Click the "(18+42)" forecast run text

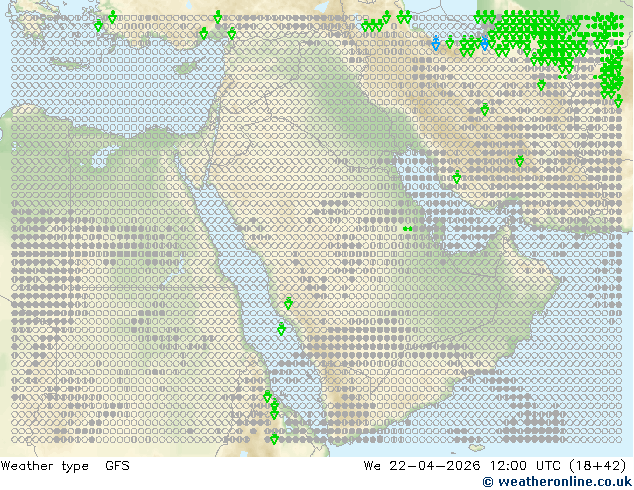(x=598, y=466)
